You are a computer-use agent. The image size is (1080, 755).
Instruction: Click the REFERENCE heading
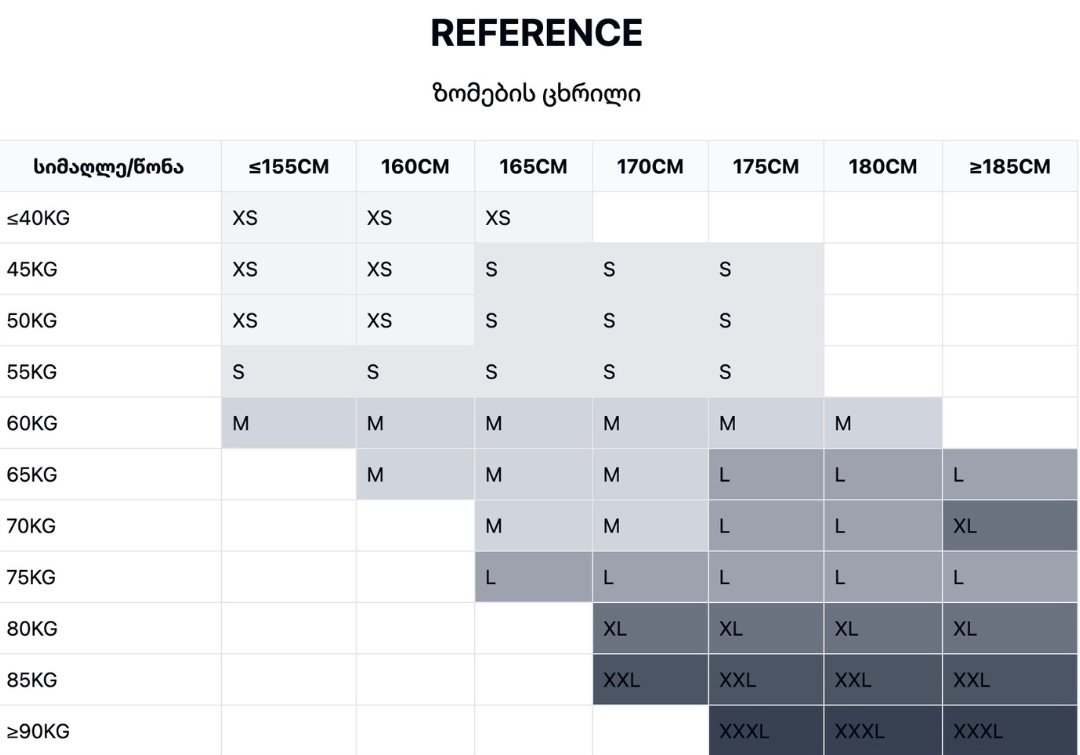[536, 33]
